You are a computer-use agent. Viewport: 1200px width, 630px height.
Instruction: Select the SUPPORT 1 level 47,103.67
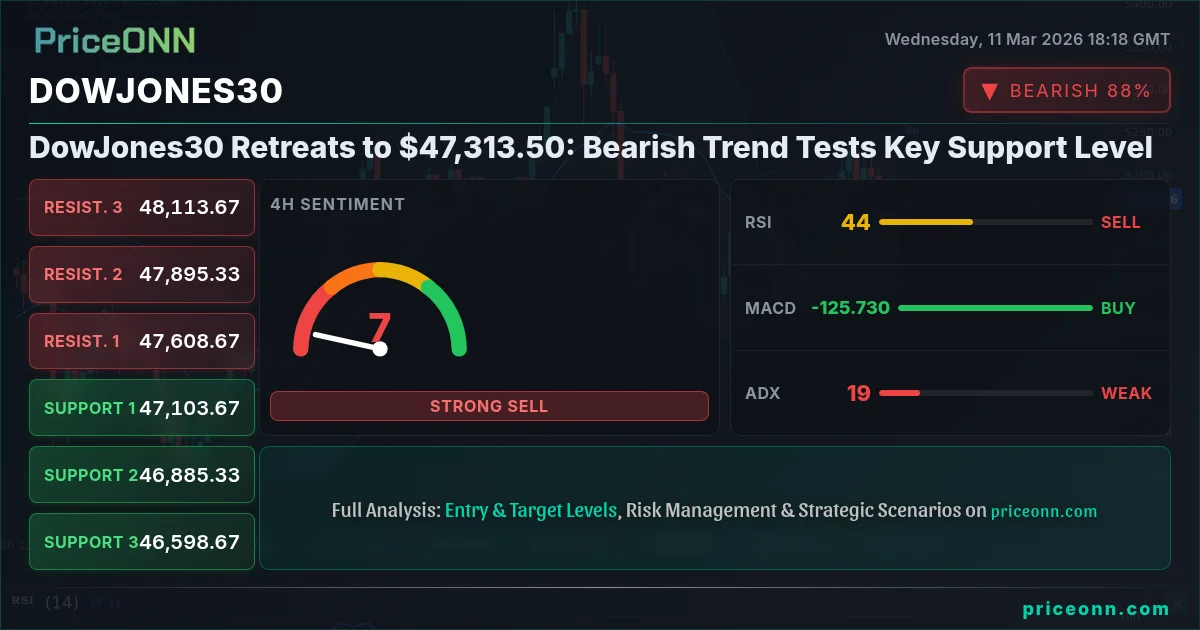pos(142,408)
